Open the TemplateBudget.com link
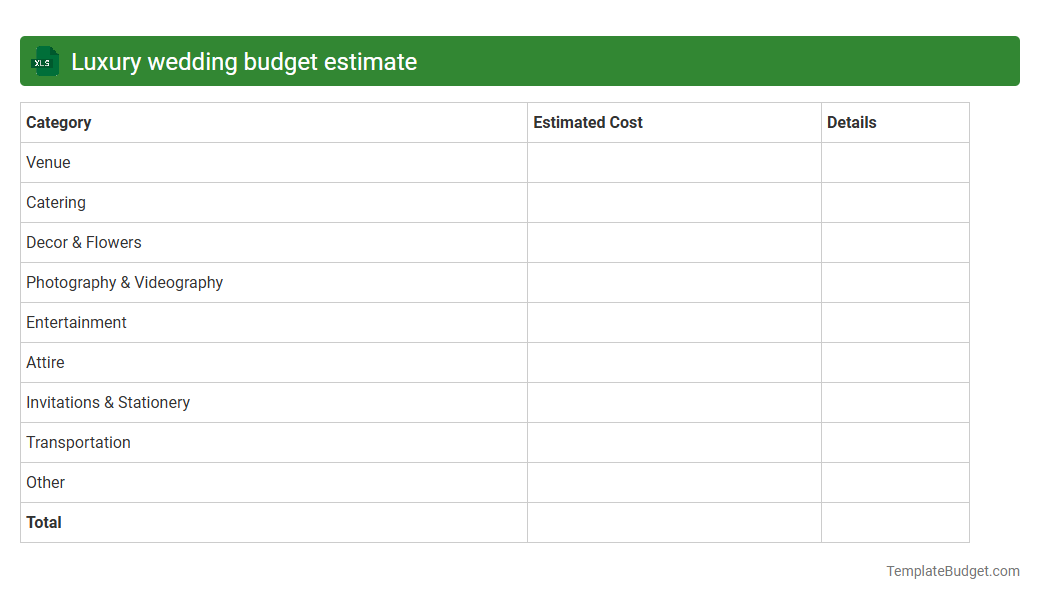Image resolution: width=1040 pixels, height=600 pixels. 953,571
